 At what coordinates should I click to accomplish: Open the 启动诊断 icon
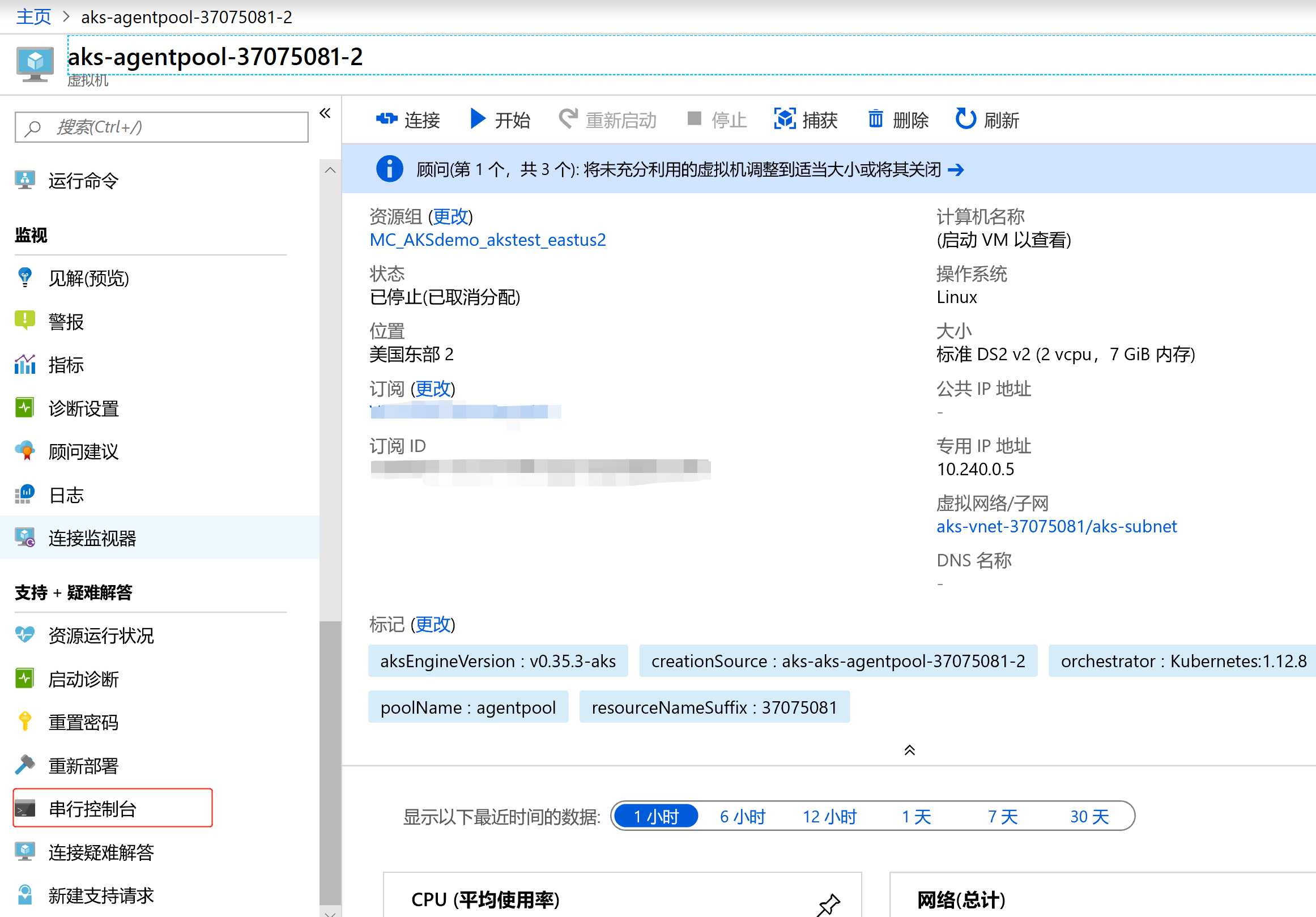(x=25, y=678)
